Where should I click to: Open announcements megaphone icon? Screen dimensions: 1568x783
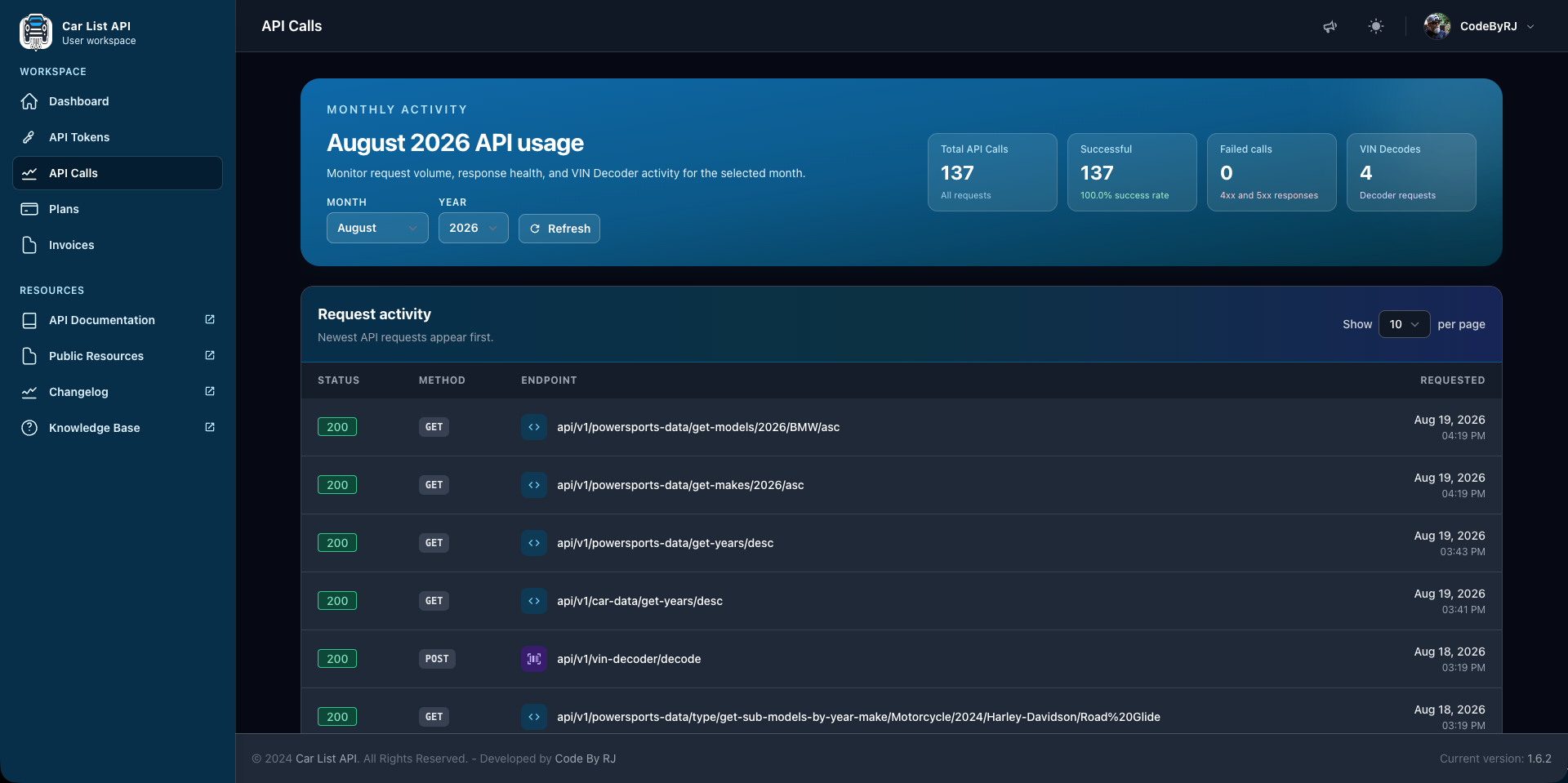pos(1330,26)
